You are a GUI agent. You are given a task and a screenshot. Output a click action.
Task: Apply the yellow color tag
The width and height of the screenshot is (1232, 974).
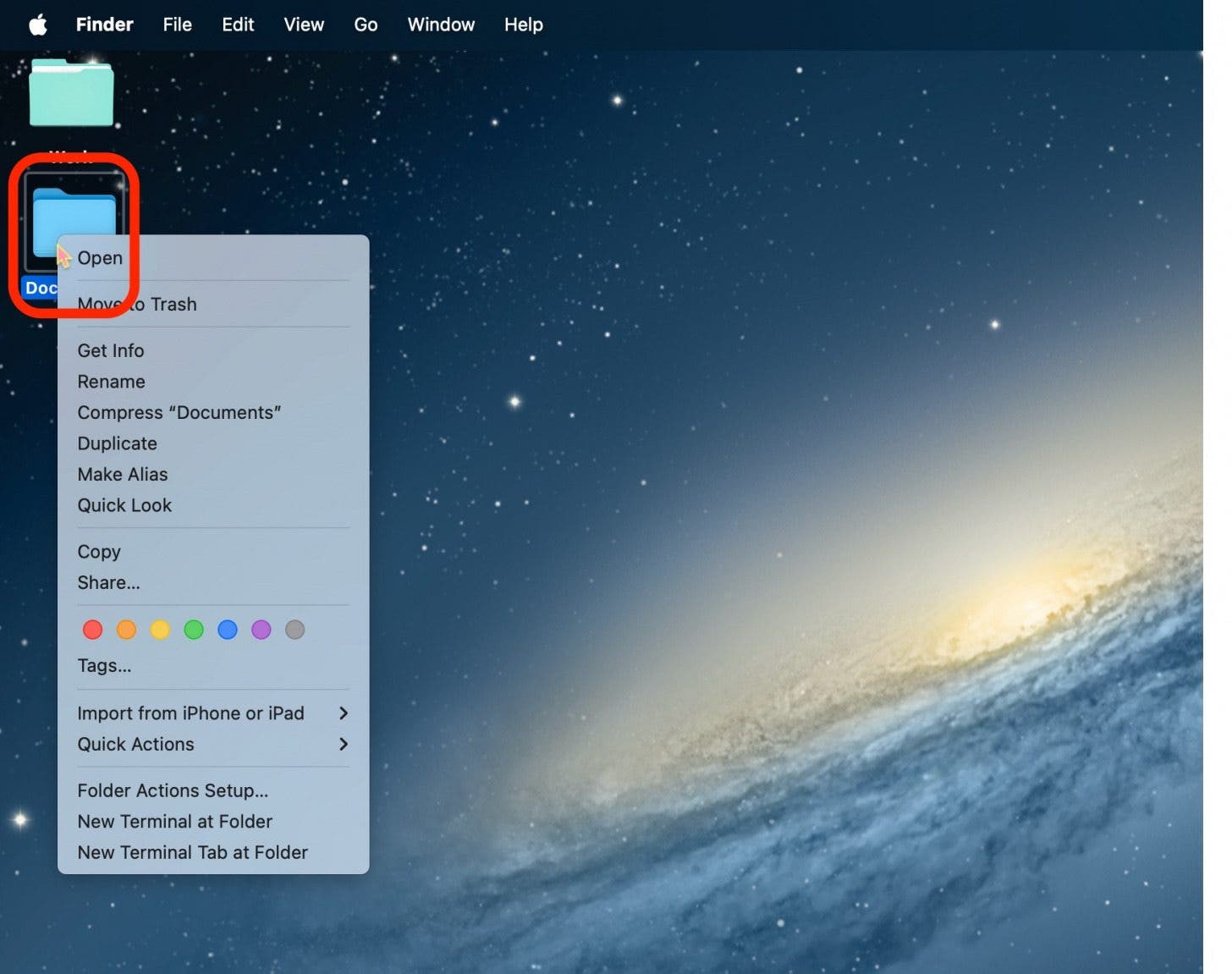tap(160, 630)
